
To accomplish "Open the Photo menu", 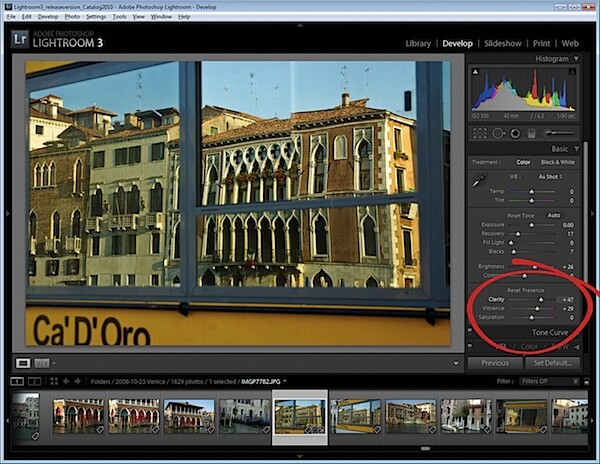I will [72, 17].
